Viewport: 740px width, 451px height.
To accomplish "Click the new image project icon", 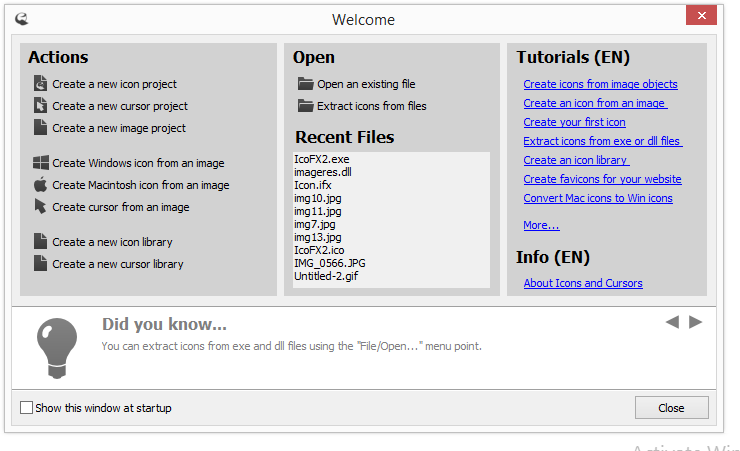I will point(40,128).
